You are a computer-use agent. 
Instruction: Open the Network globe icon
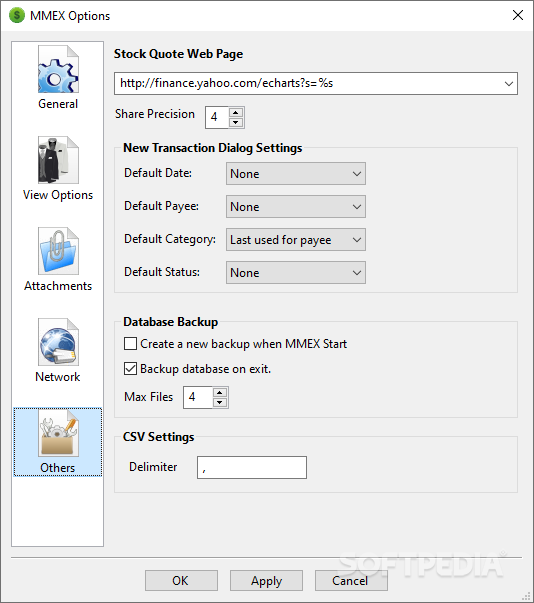(58, 342)
